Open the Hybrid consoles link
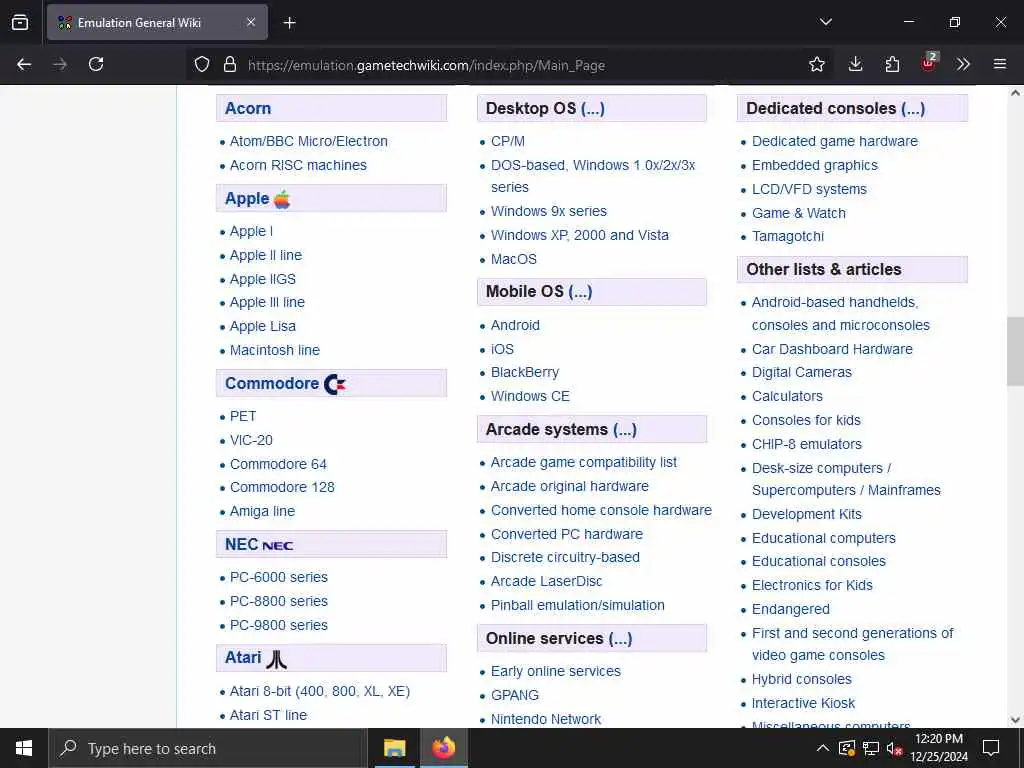The height and width of the screenshot is (768, 1024). (802, 679)
